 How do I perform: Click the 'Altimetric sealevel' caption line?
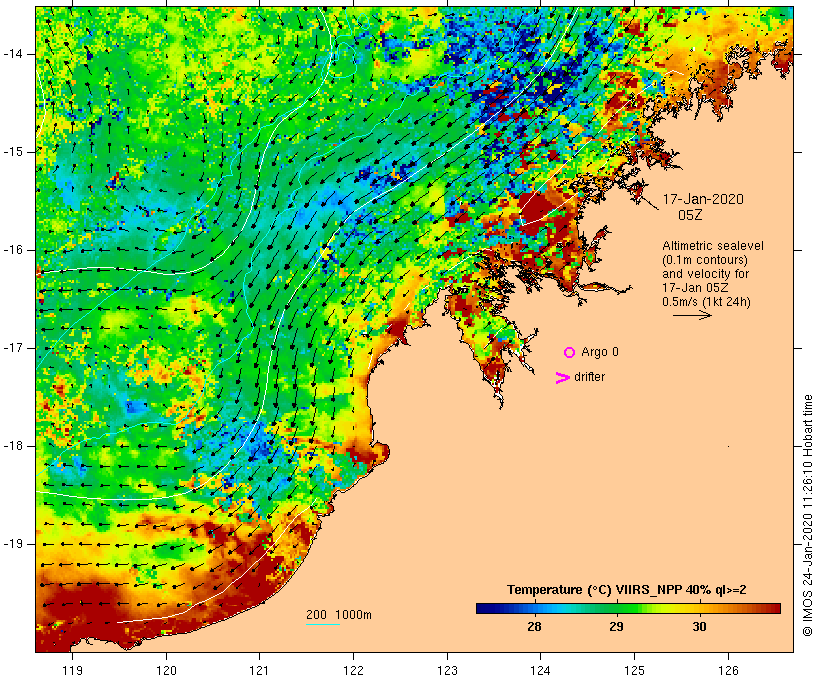click(x=713, y=246)
